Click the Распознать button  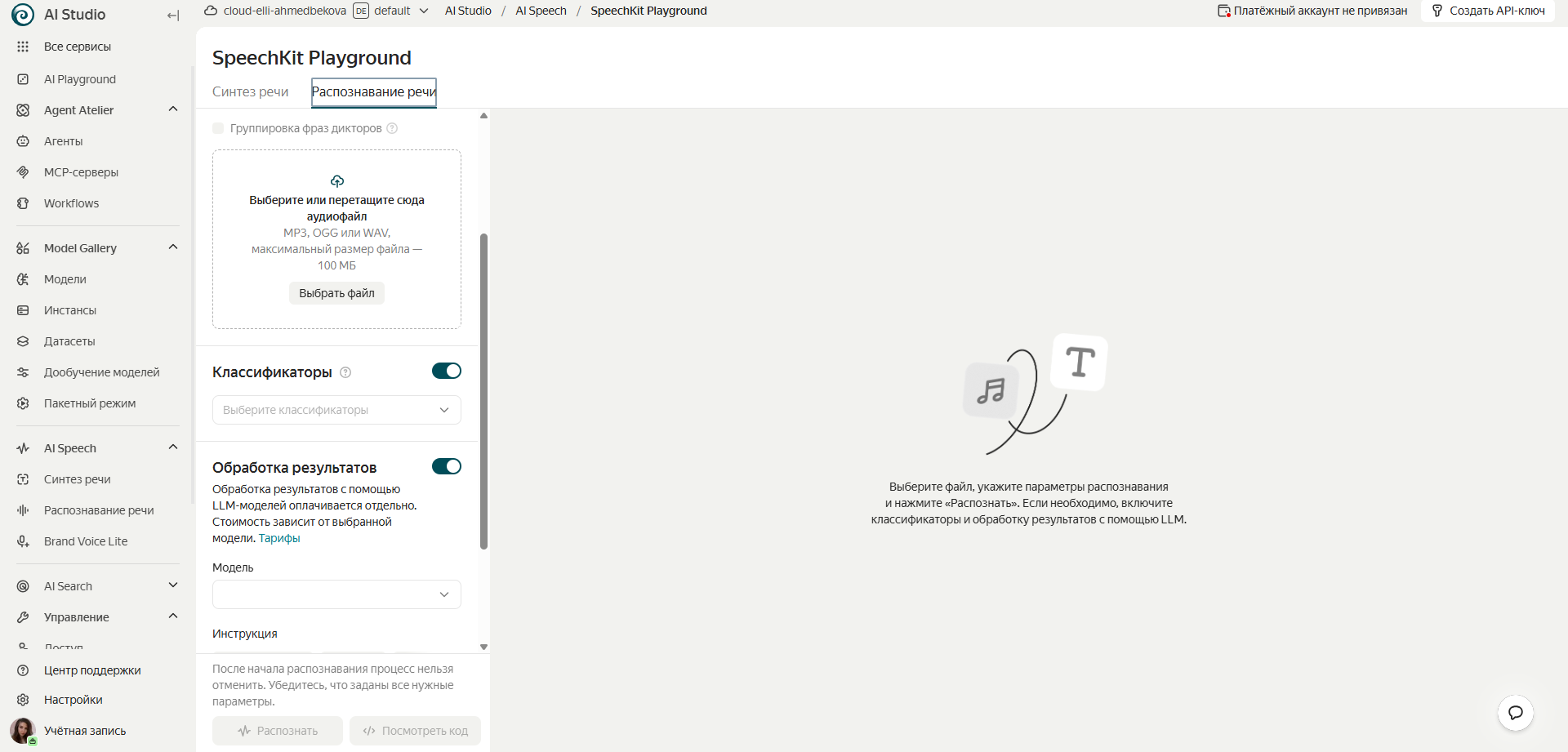(x=278, y=731)
